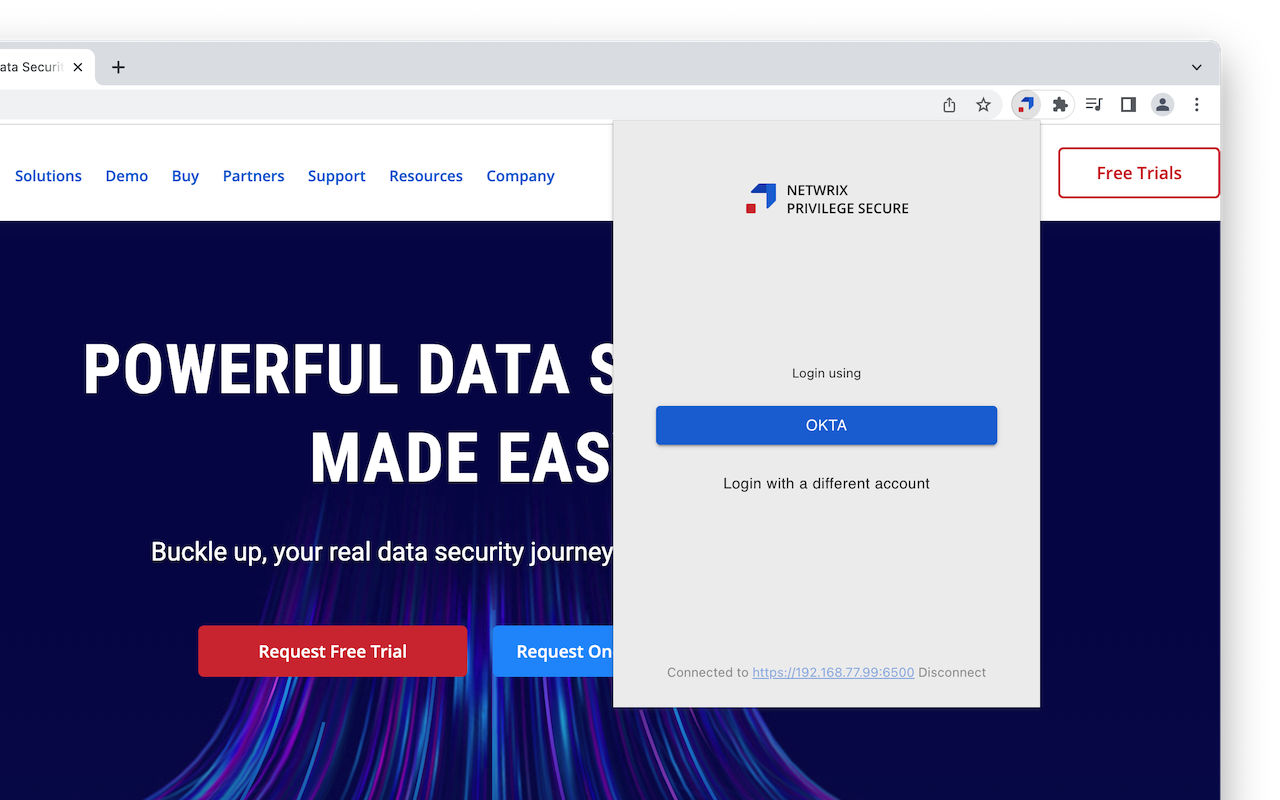This screenshot has height=800, width=1280.
Task: Open the browser profile avatar
Action: point(1162,104)
